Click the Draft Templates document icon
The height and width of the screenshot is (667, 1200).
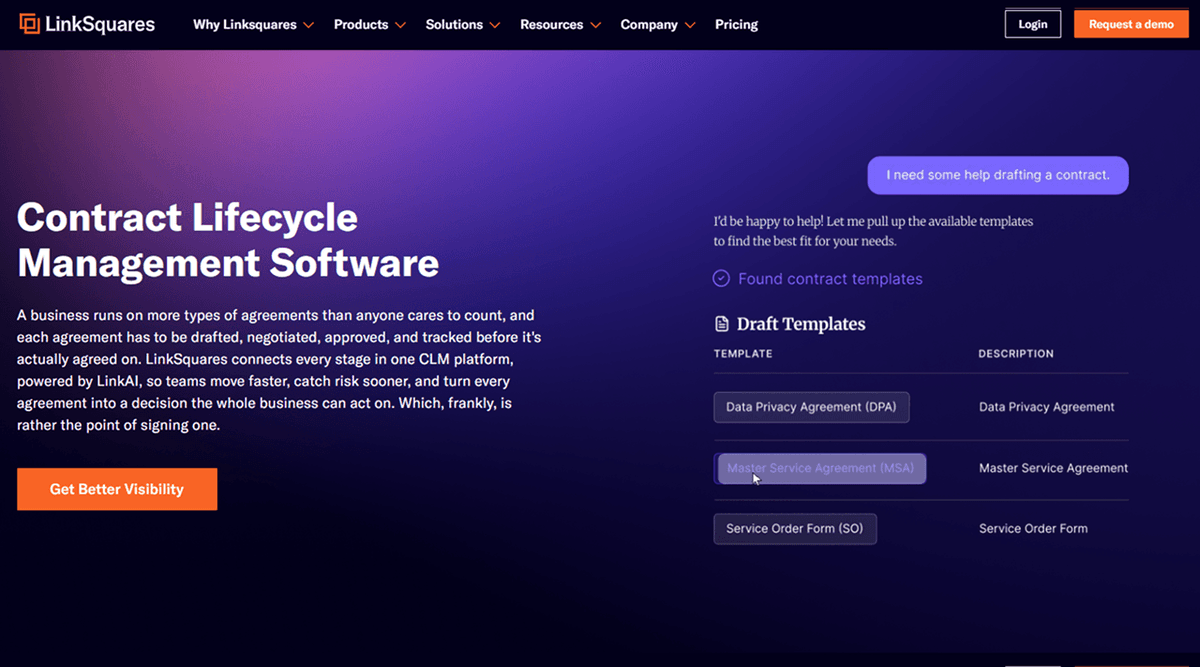[x=721, y=324]
